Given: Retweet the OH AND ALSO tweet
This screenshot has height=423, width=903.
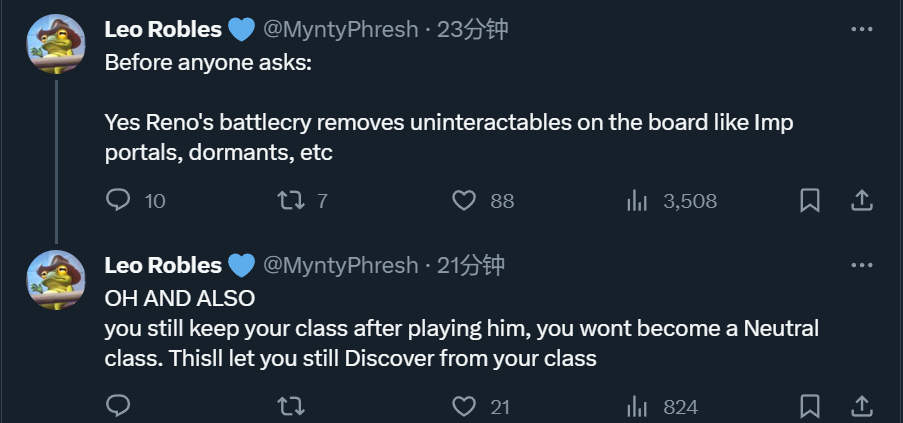Looking at the screenshot, I should 291,407.
